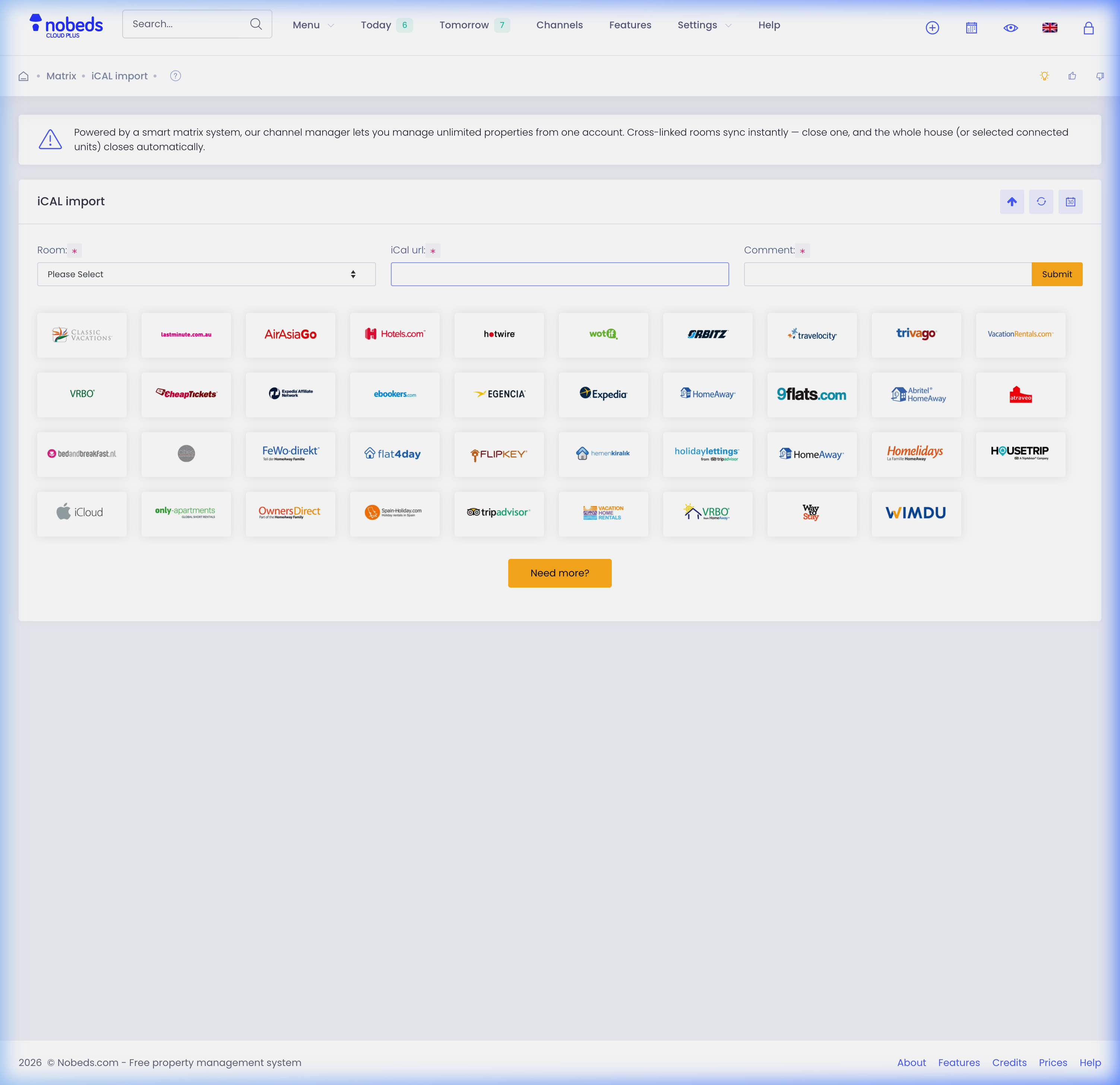The height and width of the screenshot is (1085, 1120).
Task: Pick the CheapTickets channel tile
Action: (x=186, y=395)
